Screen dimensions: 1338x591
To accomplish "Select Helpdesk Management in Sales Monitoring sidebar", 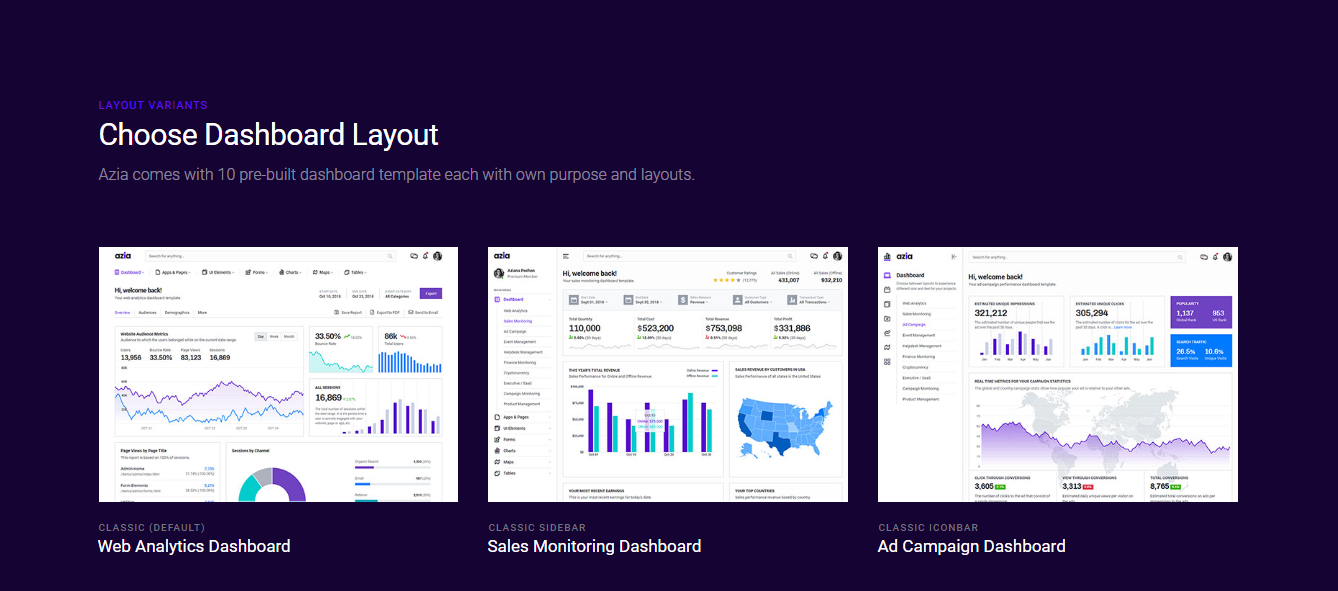I will coord(524,352).
